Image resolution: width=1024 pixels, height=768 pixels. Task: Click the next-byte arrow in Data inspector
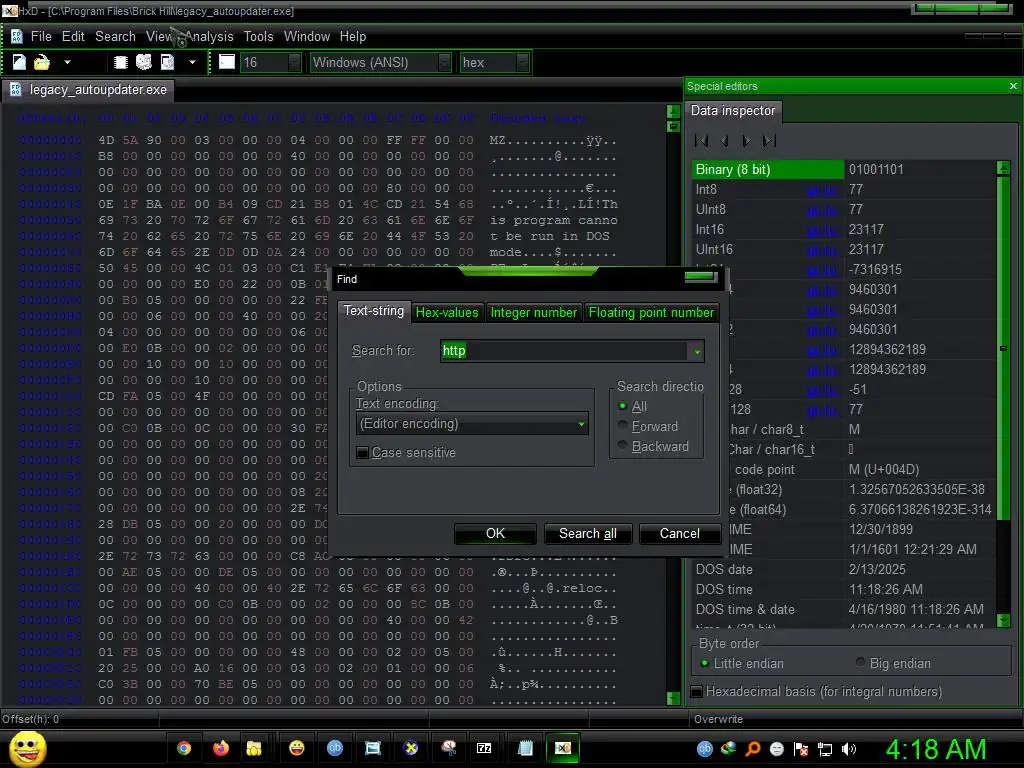pyautogui.click(x=746, y=140)
